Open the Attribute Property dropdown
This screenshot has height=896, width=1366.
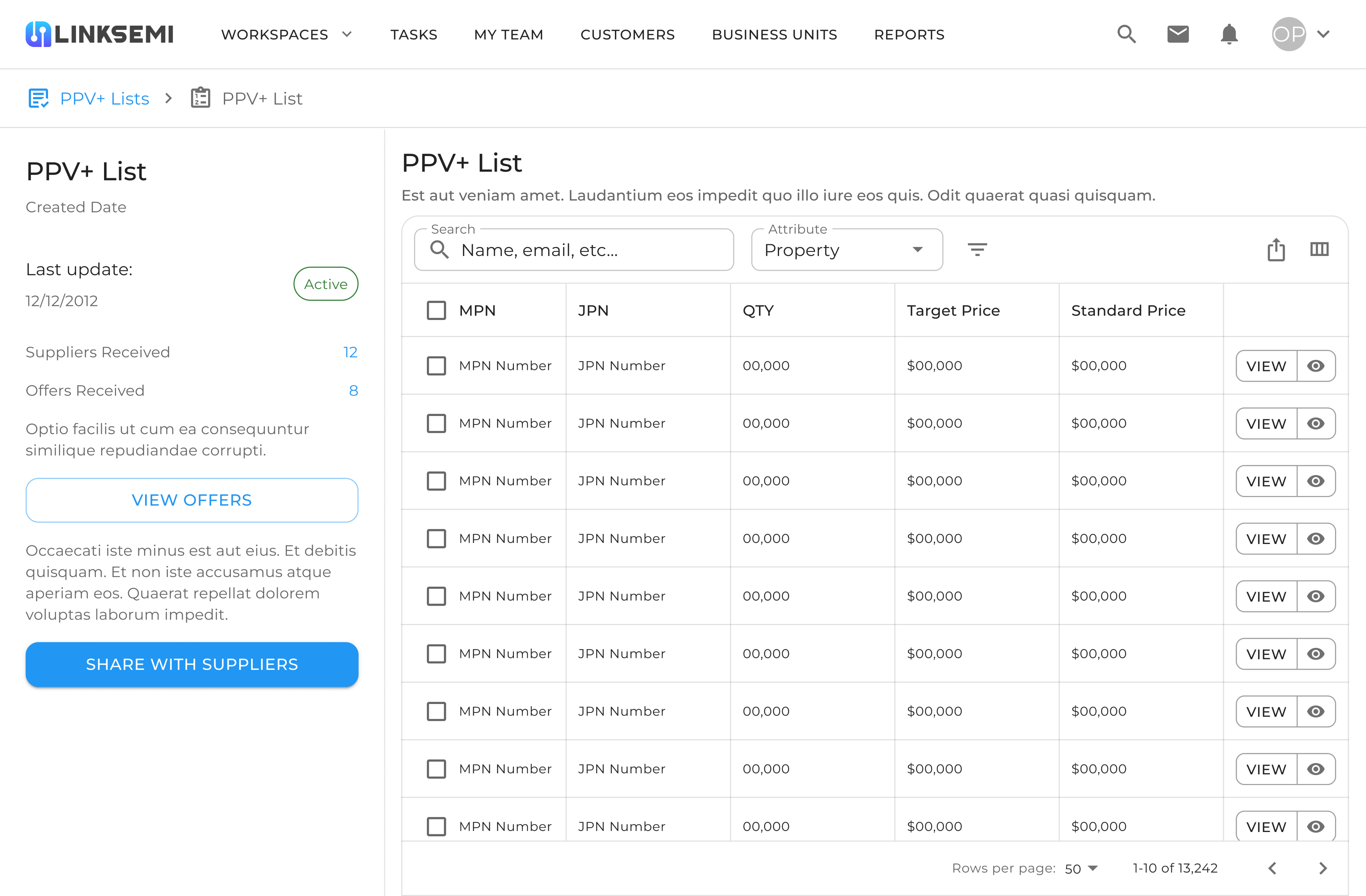846,250
